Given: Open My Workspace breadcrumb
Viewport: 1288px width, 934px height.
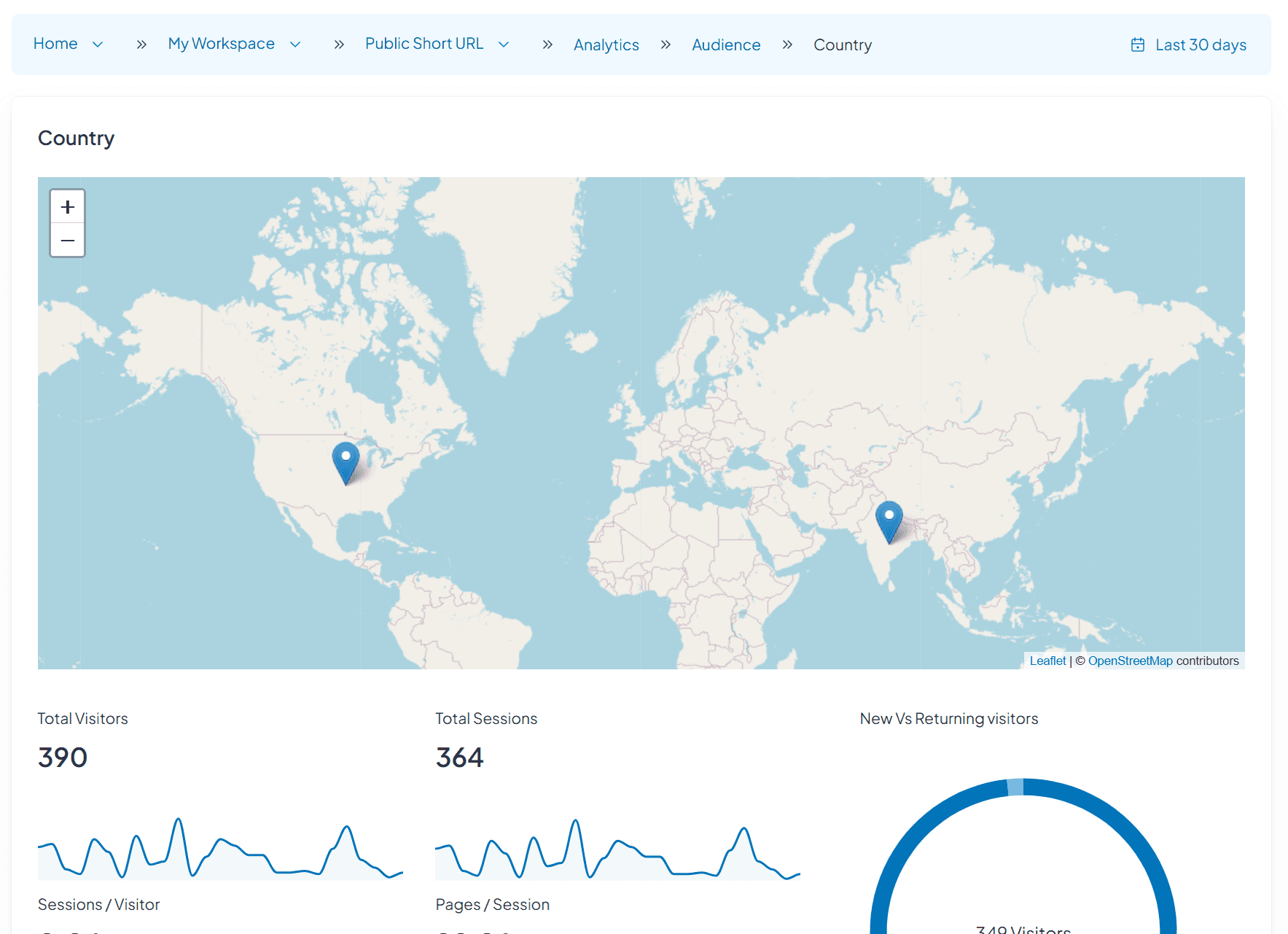Looking at the screenshot, I should pyautogui.click(x=222, y=44).
